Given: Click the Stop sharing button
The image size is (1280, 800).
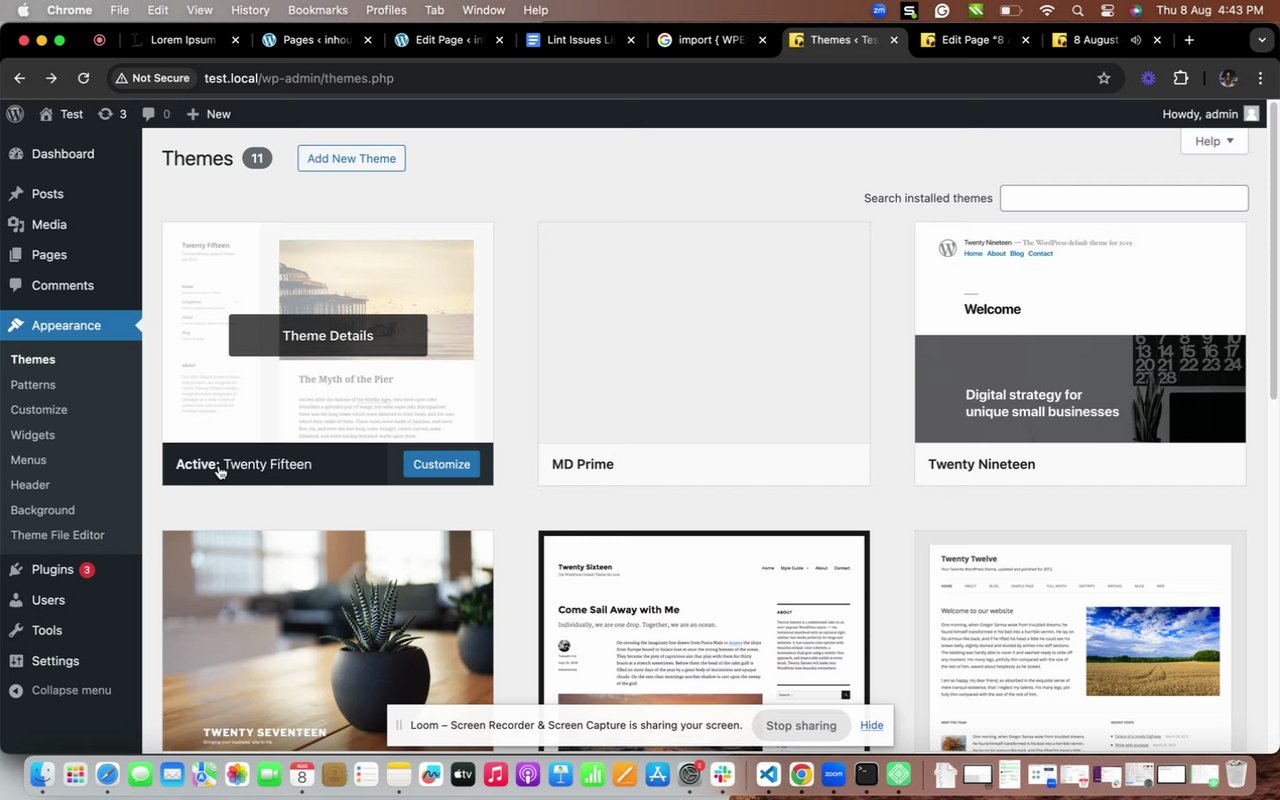Looking at the screenshot, I should [801, 725].
